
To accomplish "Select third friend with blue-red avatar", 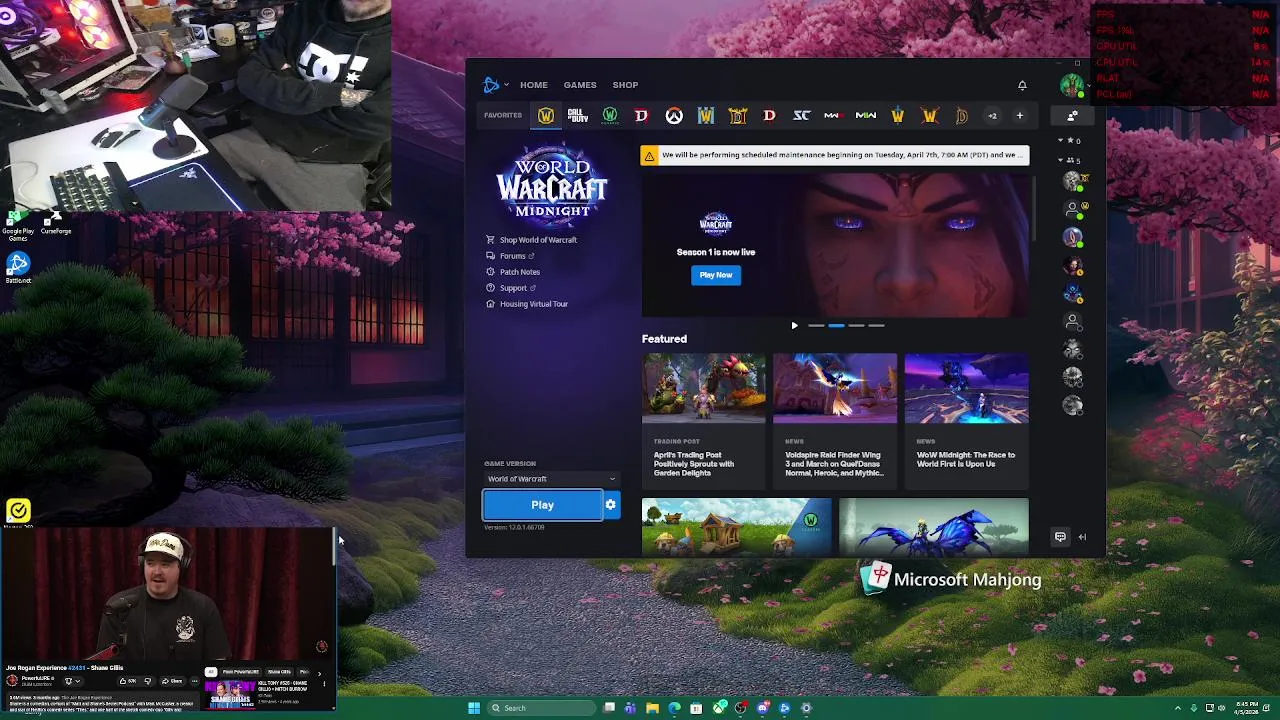I will [1073, 238].
